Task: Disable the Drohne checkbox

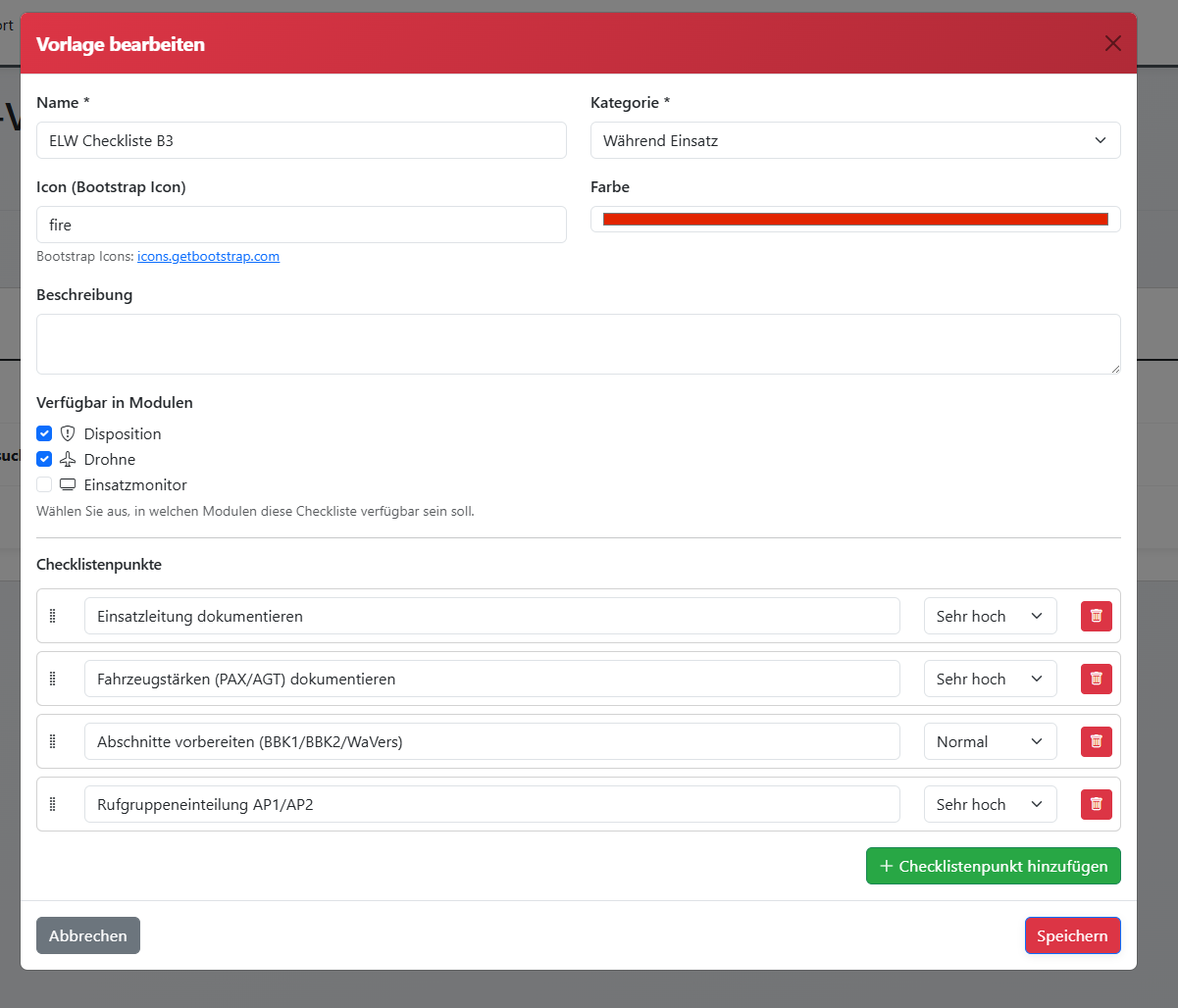Action: pyautogui.click(x=43, y=458)
